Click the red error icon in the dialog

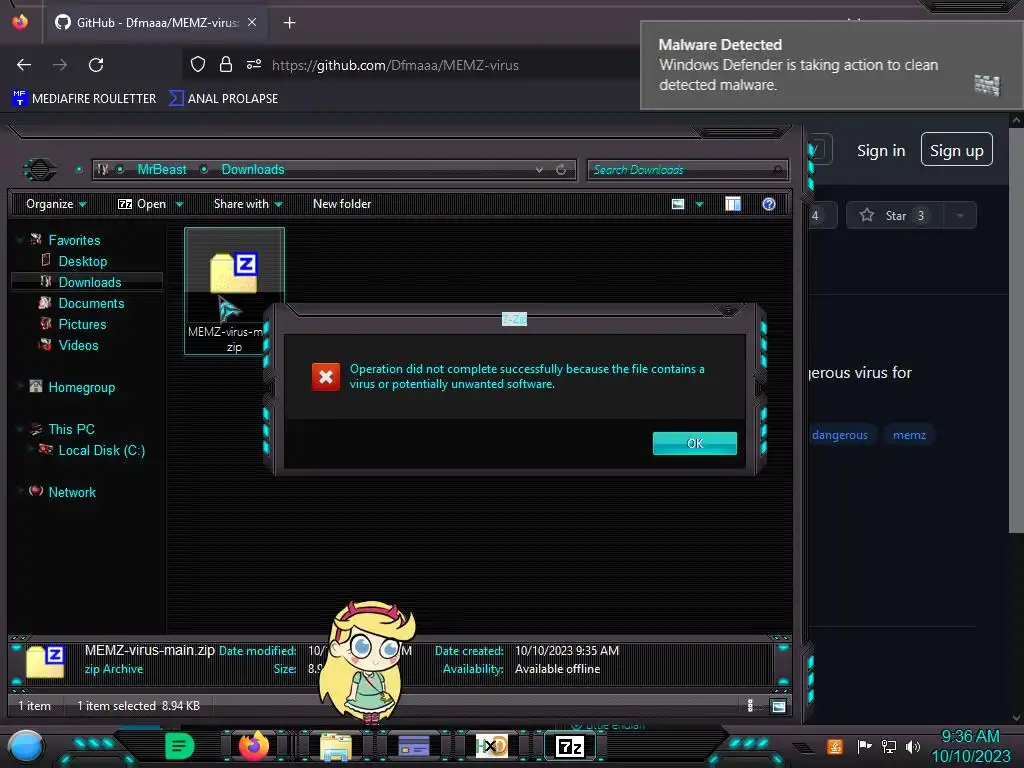point(325,377)
